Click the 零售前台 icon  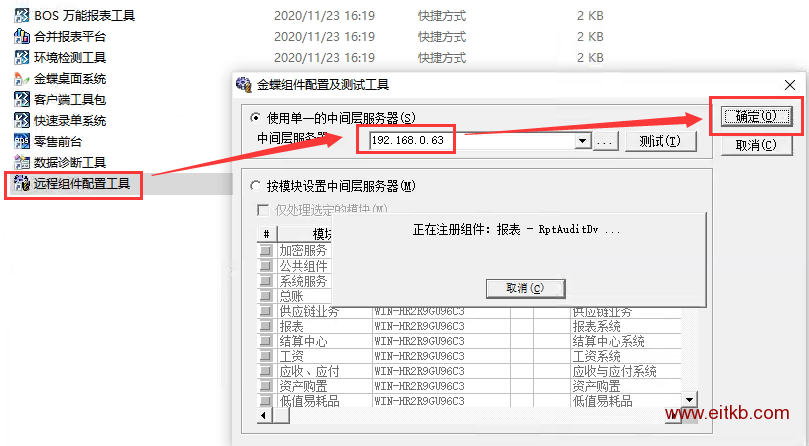pyautogui.click(x=22, y=141)
